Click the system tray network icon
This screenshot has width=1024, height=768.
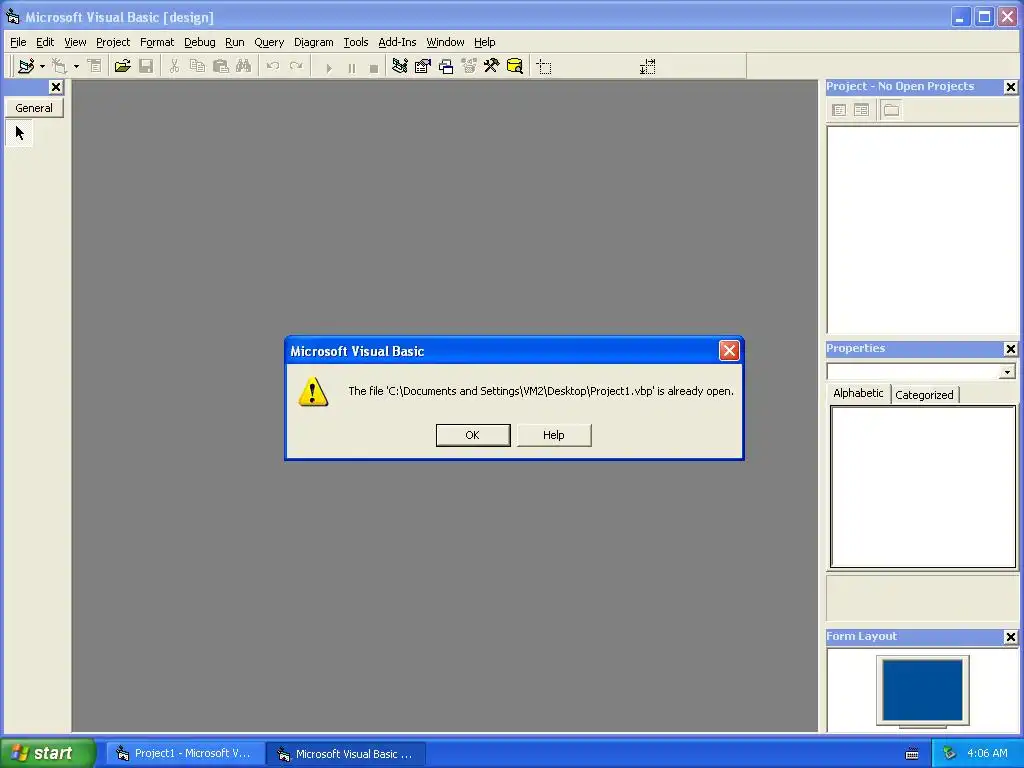tap(949, 753)
